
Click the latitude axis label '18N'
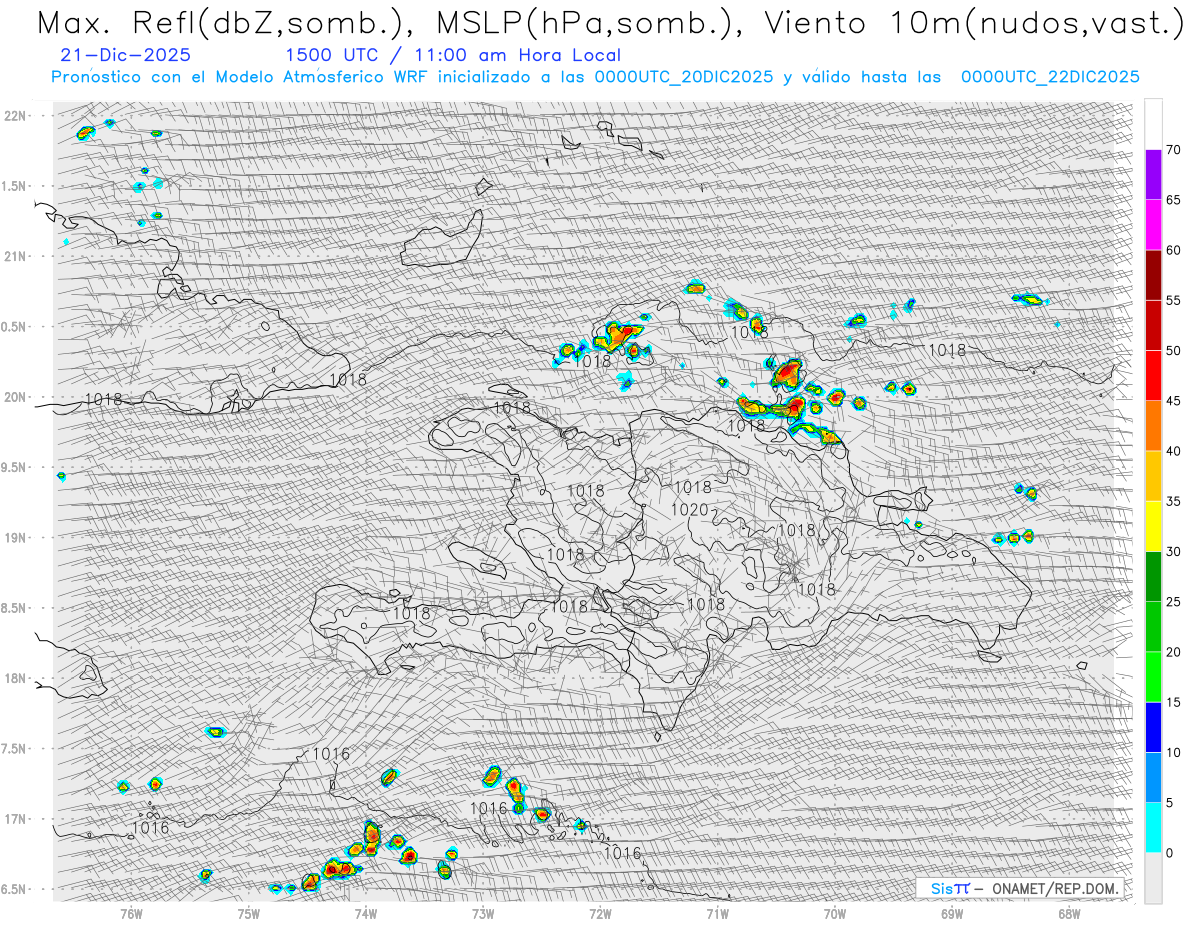tap(16, 678)
